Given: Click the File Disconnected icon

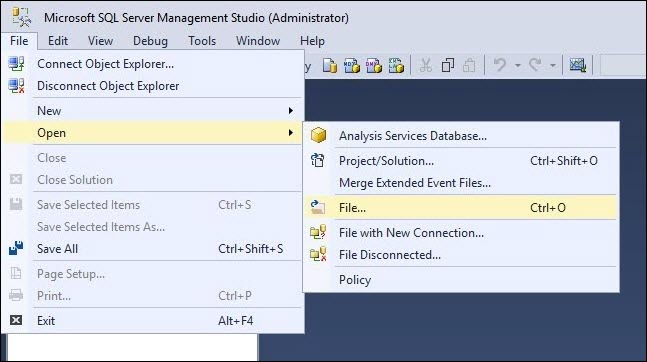Looking at the screenshot, I should tap(318, 254).
